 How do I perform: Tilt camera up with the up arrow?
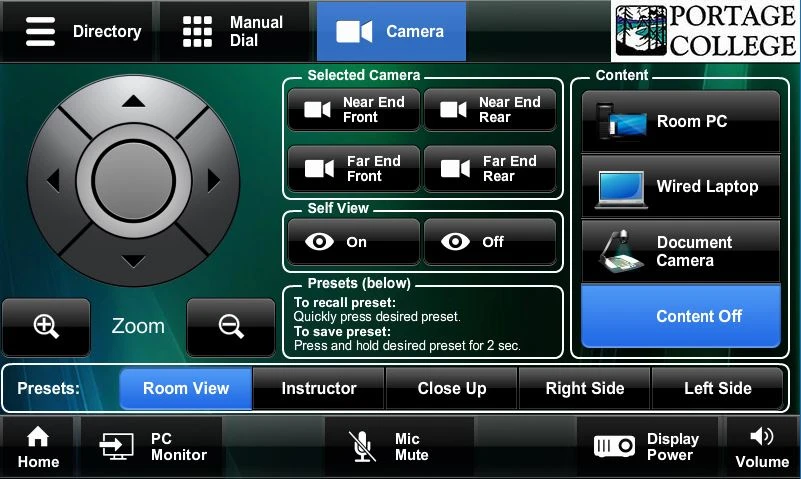coord(133,102)
